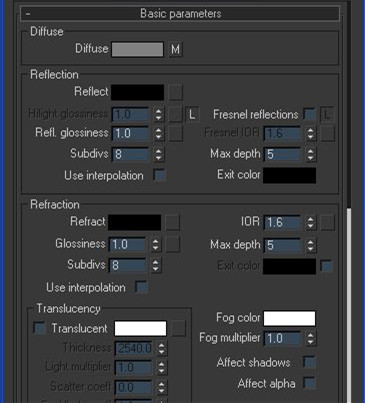Viewport: 365px width, 403px height.
Task: Adjust the Refraction Max depth spinner
Action: point(311,245)
